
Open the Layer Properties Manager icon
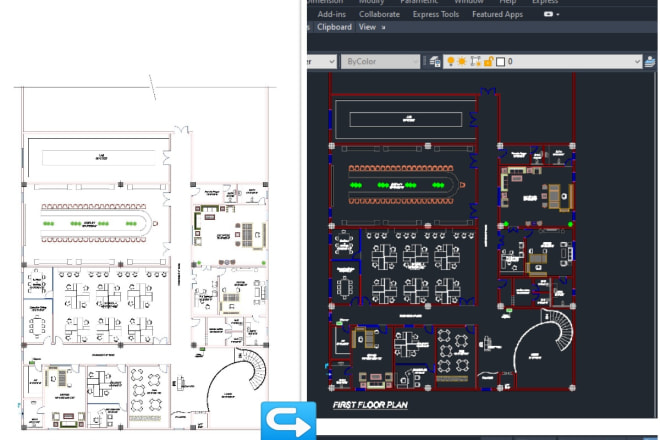pyautogui.click(x=435, y=62)
